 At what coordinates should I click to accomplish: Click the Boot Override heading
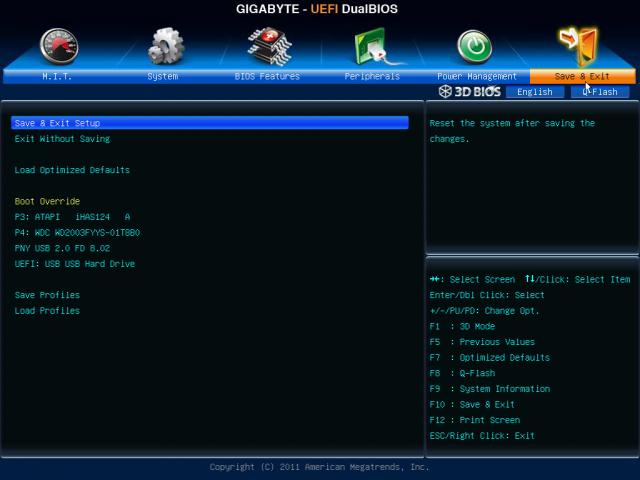point(47,201)
